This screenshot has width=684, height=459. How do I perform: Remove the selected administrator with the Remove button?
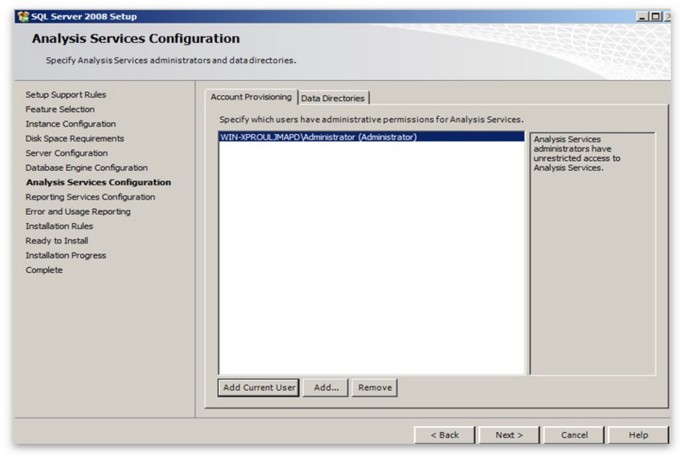(375, 387)
